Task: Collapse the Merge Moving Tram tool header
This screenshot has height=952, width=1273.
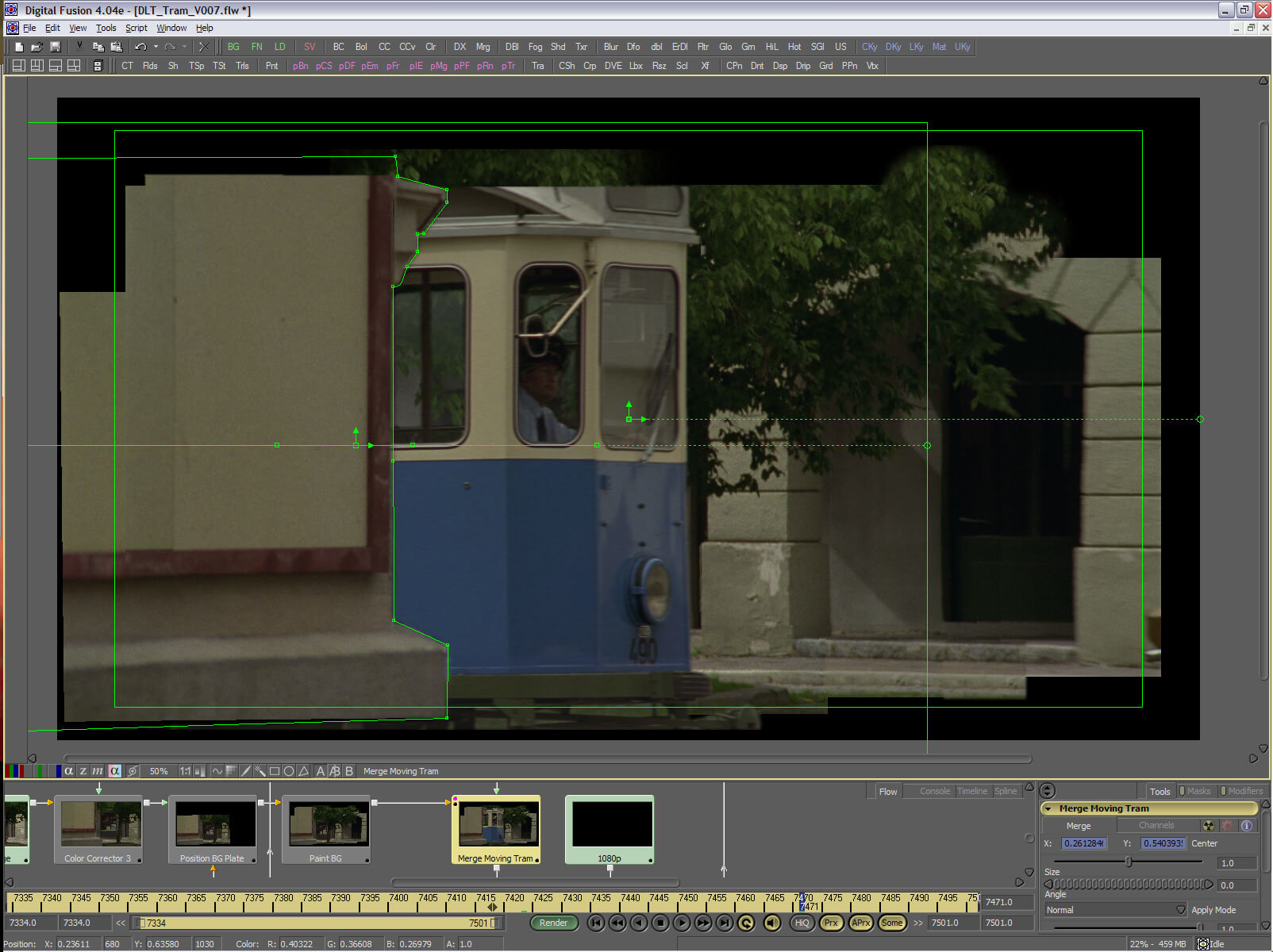Action: (1048, 808)
